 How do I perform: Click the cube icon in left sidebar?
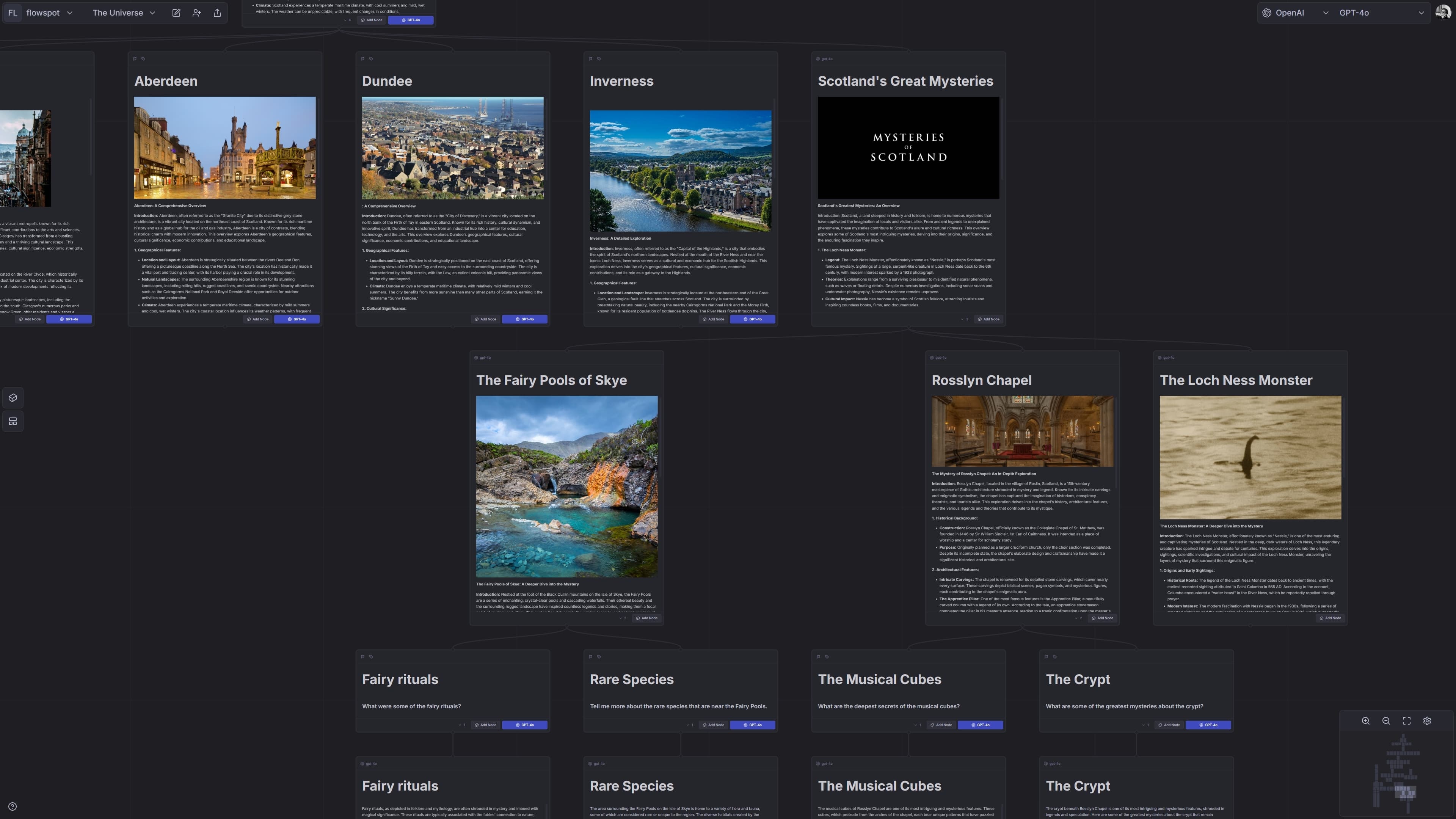coord(13,398)
